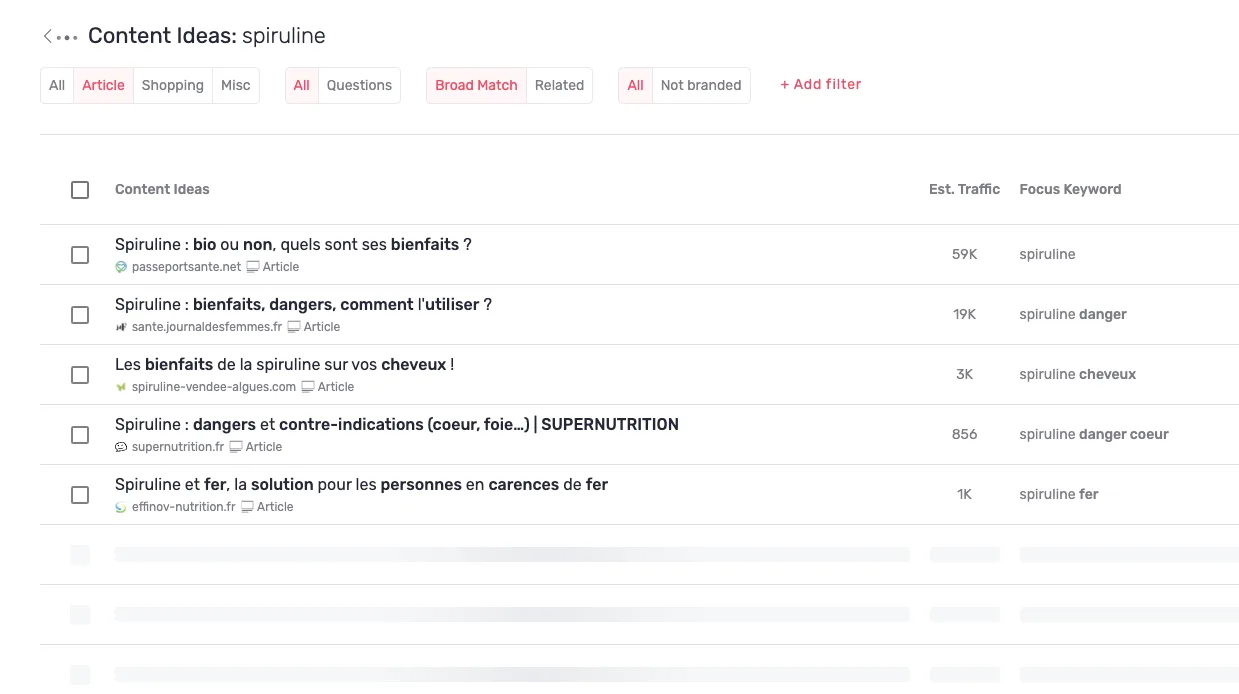The width and height of the screenshot is (1239, 694).
Task: Check the box for 'carences de fer' idea
Action: click(80, 495)
